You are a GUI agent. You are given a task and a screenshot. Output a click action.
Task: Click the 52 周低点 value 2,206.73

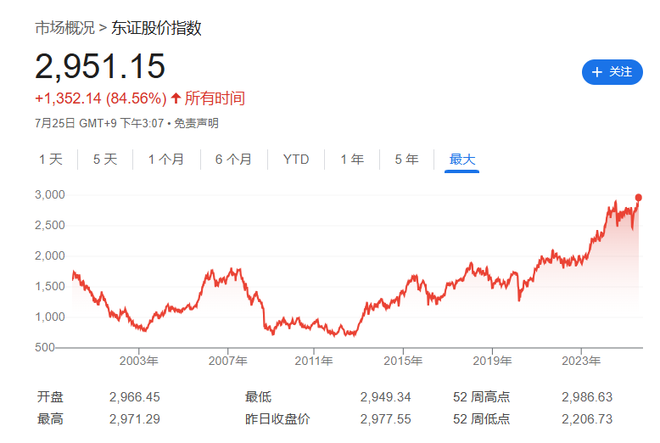587,419
